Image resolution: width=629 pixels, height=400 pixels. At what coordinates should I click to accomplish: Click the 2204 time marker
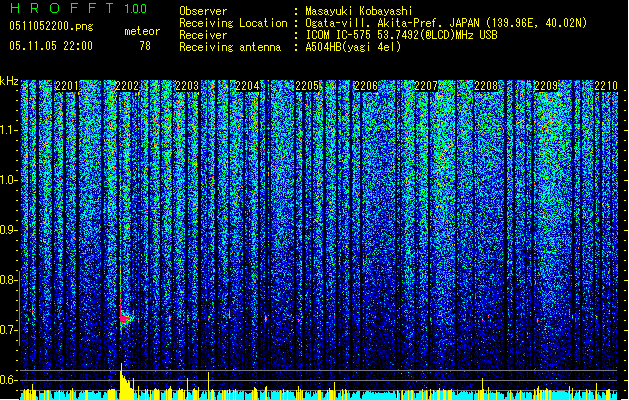pyautogui.click(x=247, y=86)
